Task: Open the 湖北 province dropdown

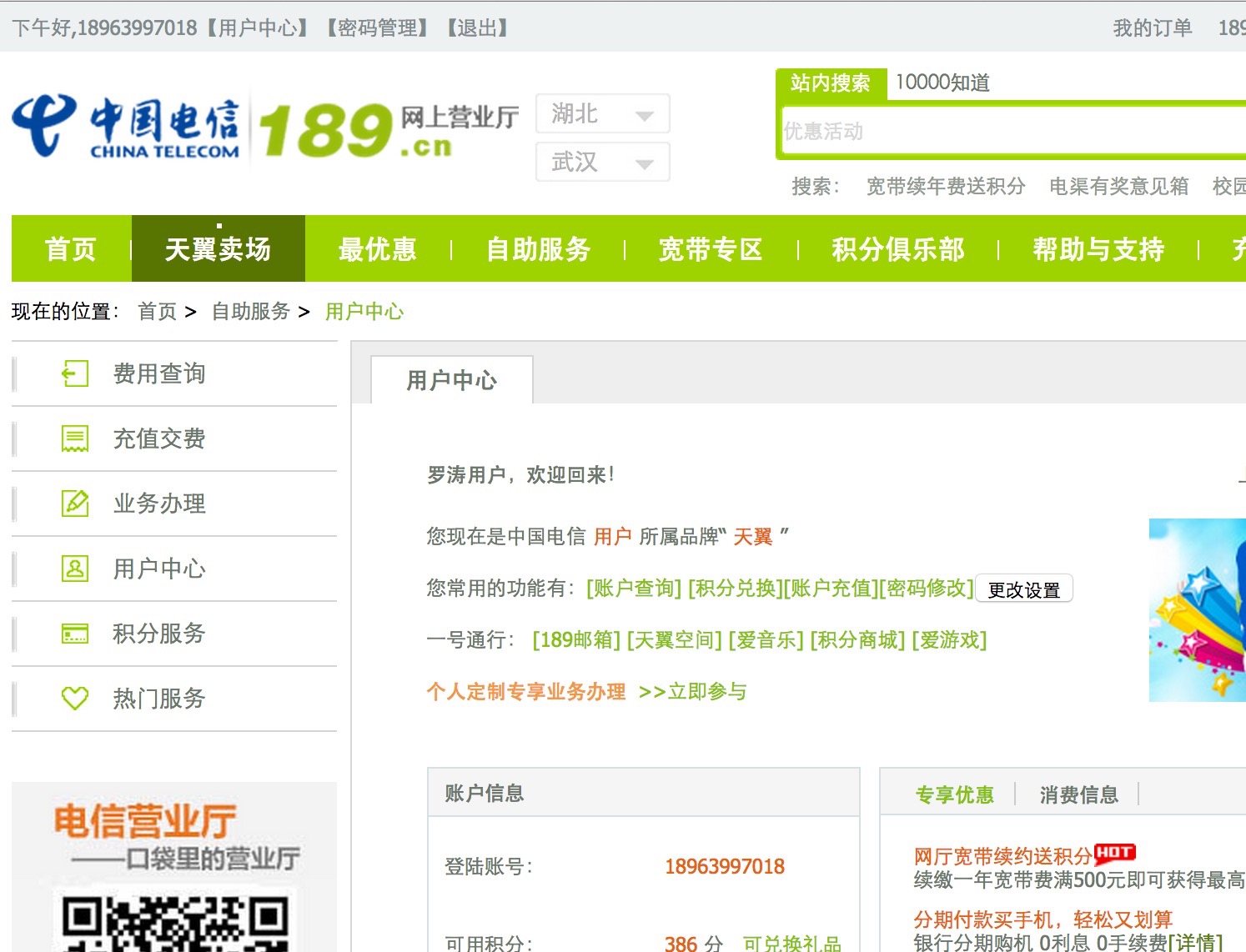Action: pyautogui.click(x=602, y=113)
